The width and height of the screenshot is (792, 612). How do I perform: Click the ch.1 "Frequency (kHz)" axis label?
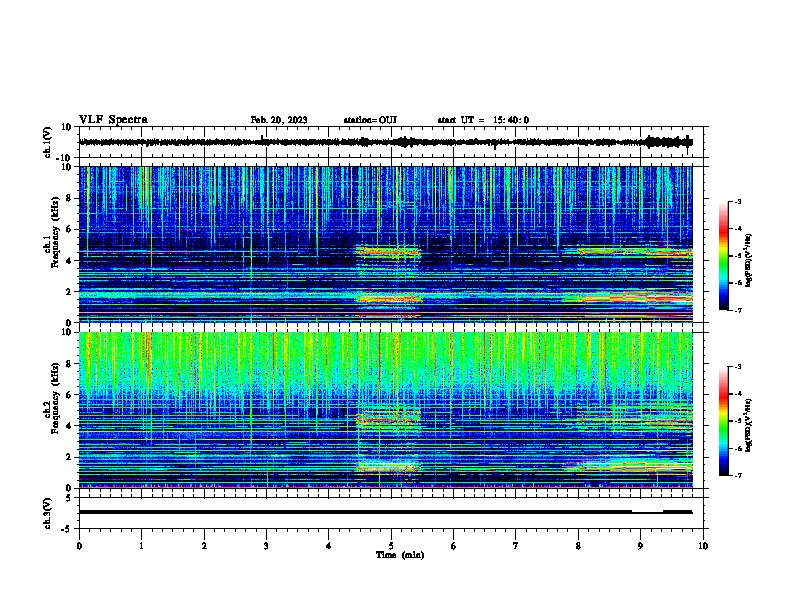(x=55, y=232)
